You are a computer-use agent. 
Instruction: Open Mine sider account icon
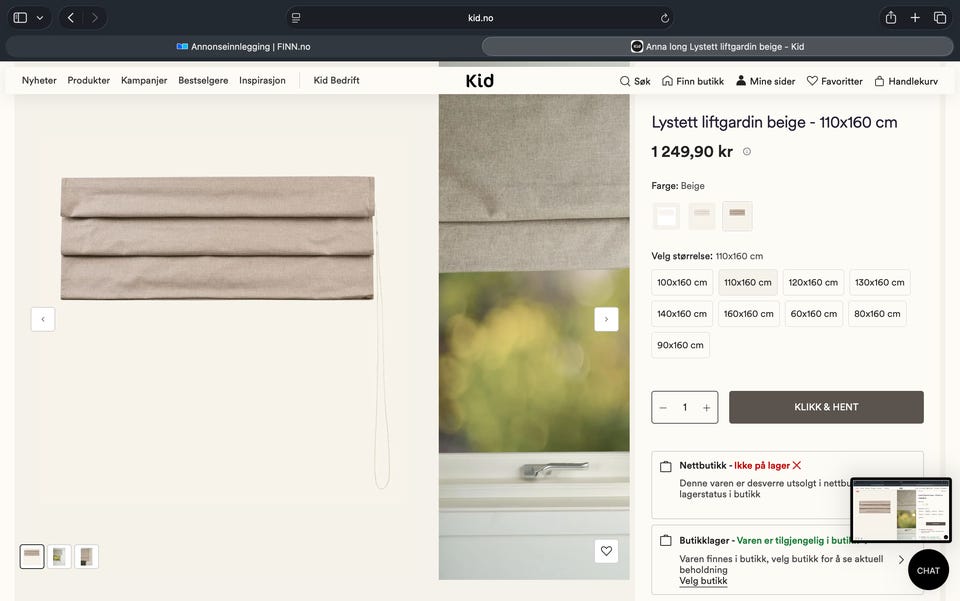tap(741, 80)
